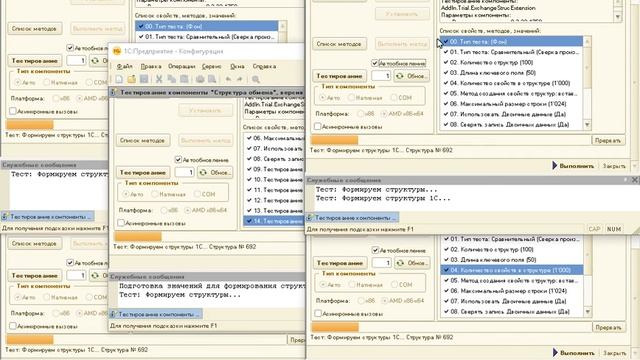The image size is (640, 360).
Task: Open Справка menu
Action: [x=264, y=66]
